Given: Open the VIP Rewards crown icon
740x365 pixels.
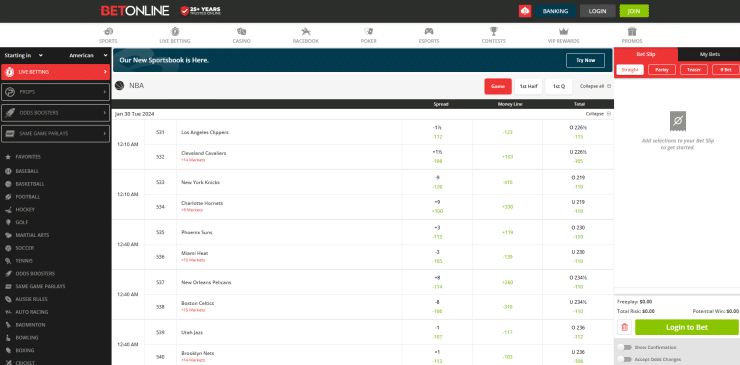Looking at the screenshot, I should click(x=563, y=32).
